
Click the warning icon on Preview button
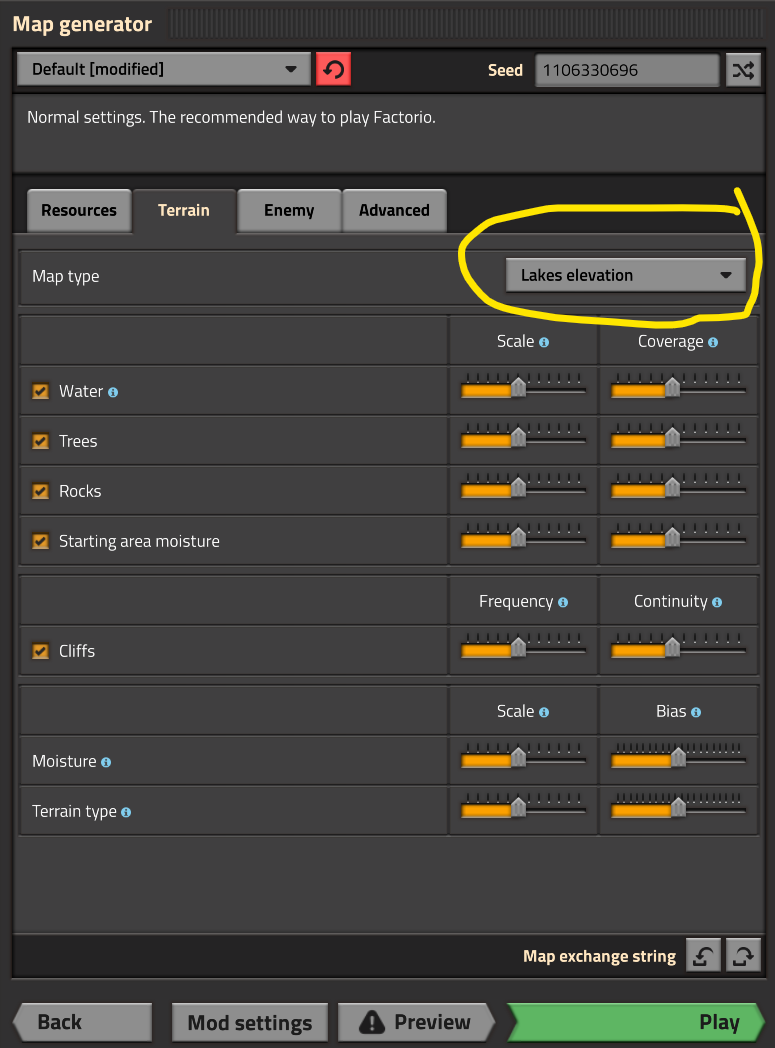coord(371,1022)
